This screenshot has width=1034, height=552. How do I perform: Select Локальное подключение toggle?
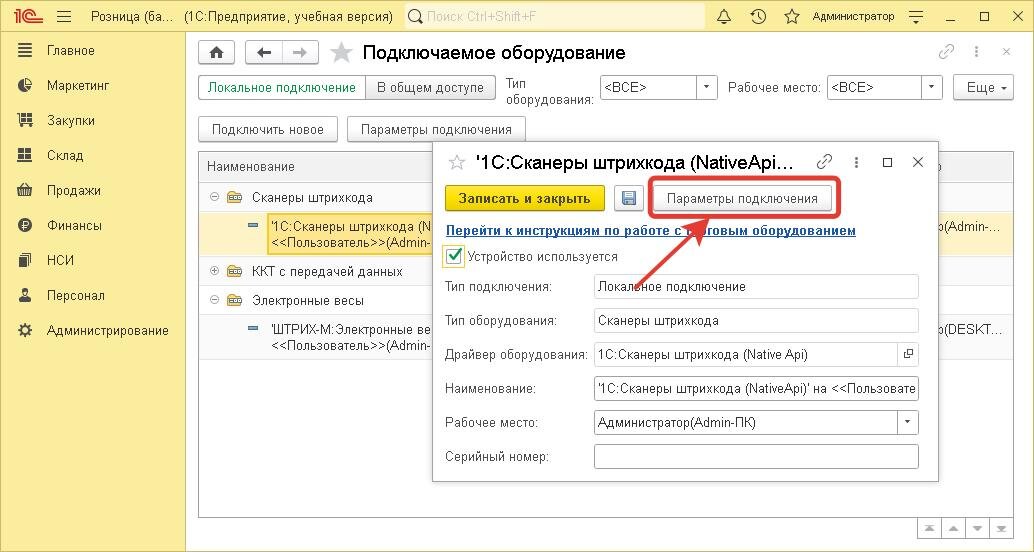(282, 88)
